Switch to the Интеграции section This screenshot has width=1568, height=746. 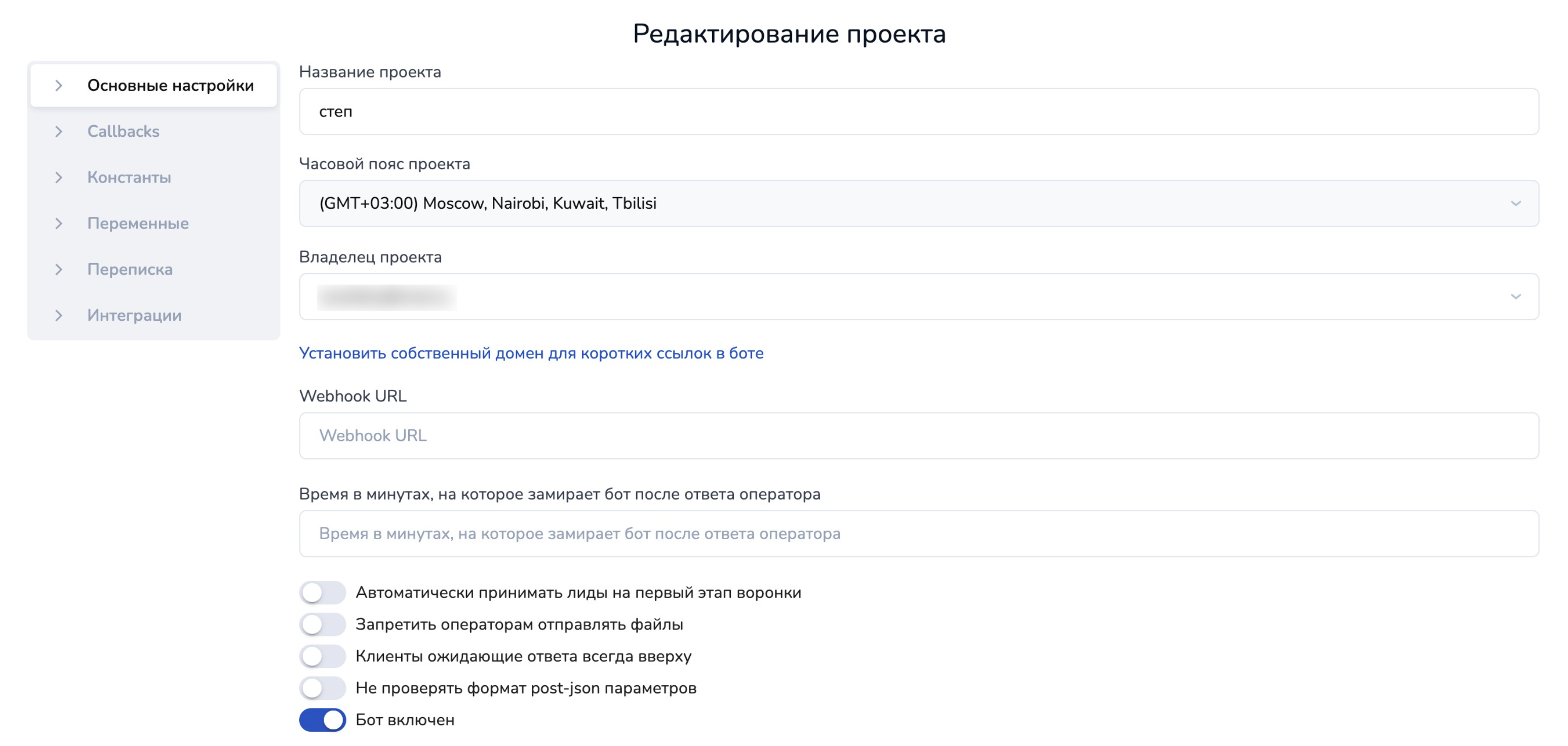(134, 315)
